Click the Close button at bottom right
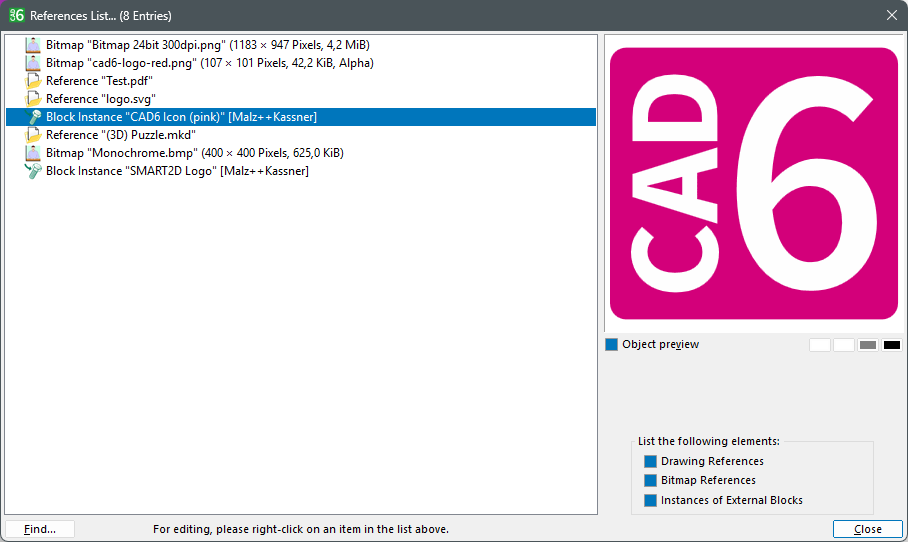Viewport: 908px width, 542px height. (867, 529)
